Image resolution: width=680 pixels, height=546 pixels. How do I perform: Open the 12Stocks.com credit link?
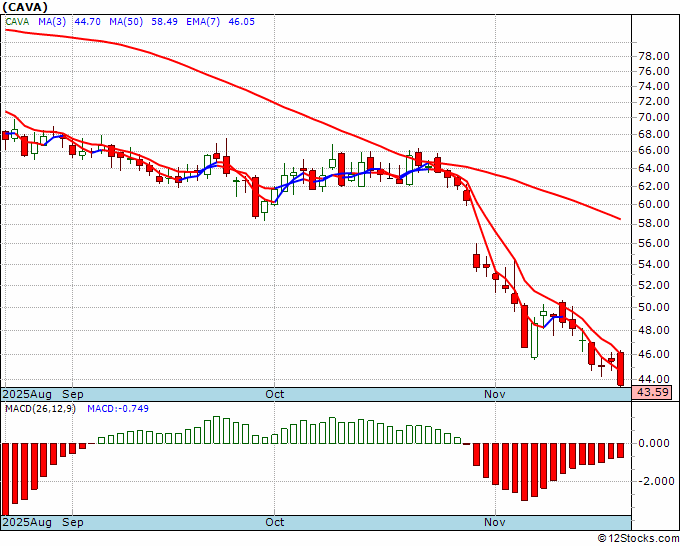[x=638, y=539]
